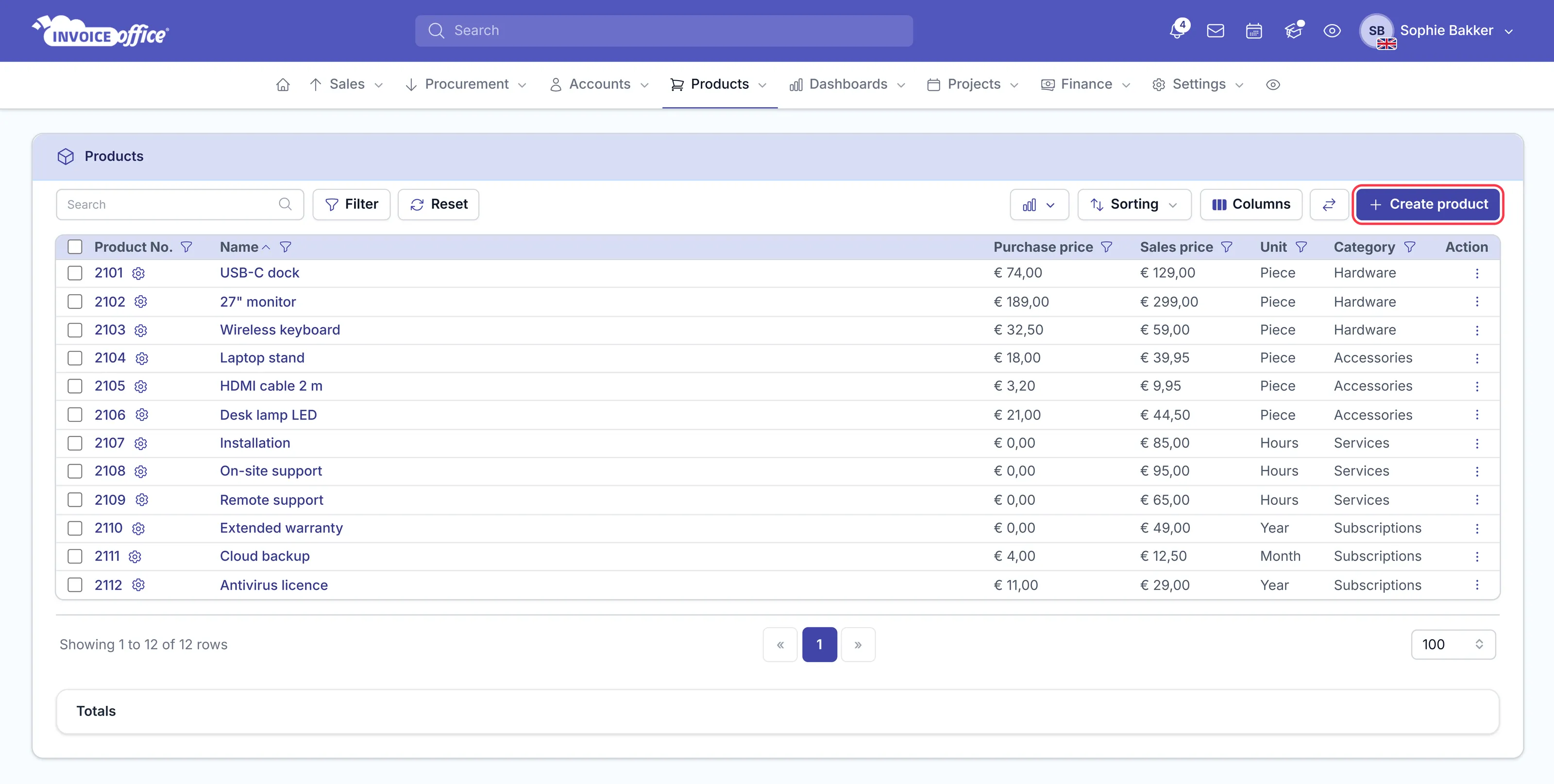Click the gear icon next to 2112

click(x=138, y=585)
